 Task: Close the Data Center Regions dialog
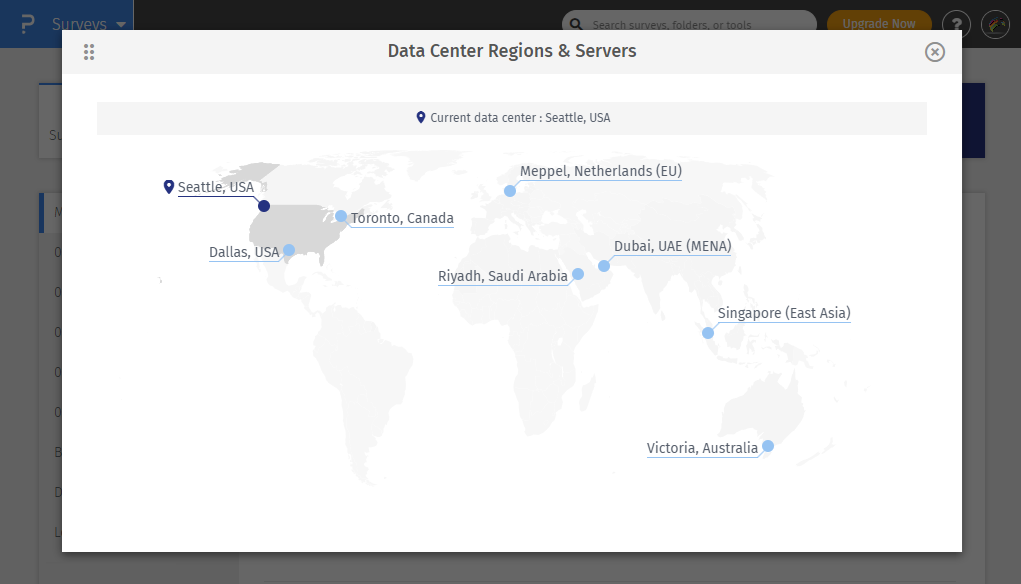point(934,52)
